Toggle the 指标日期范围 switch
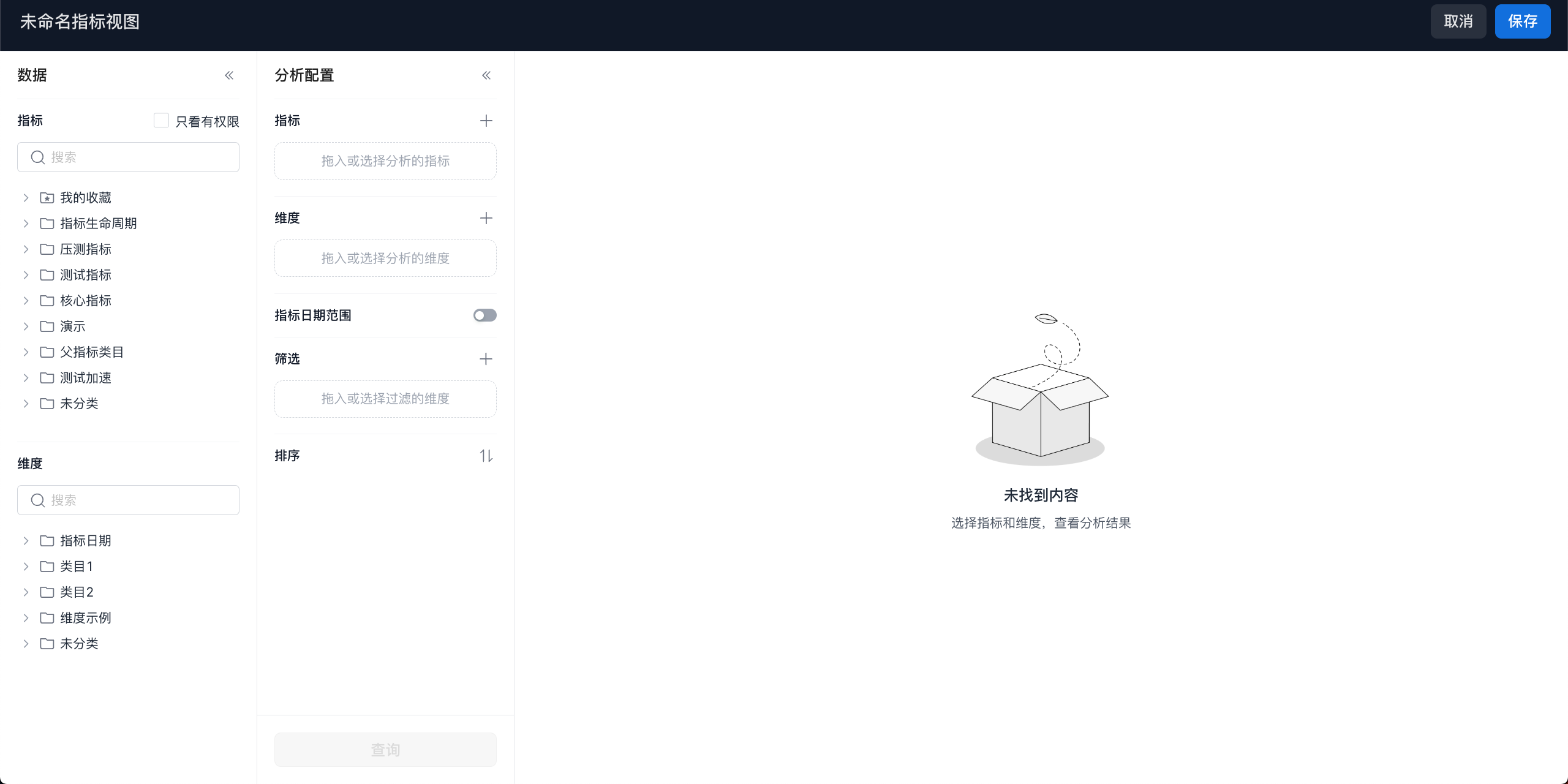1568x784 pixels. click(484, 315)
